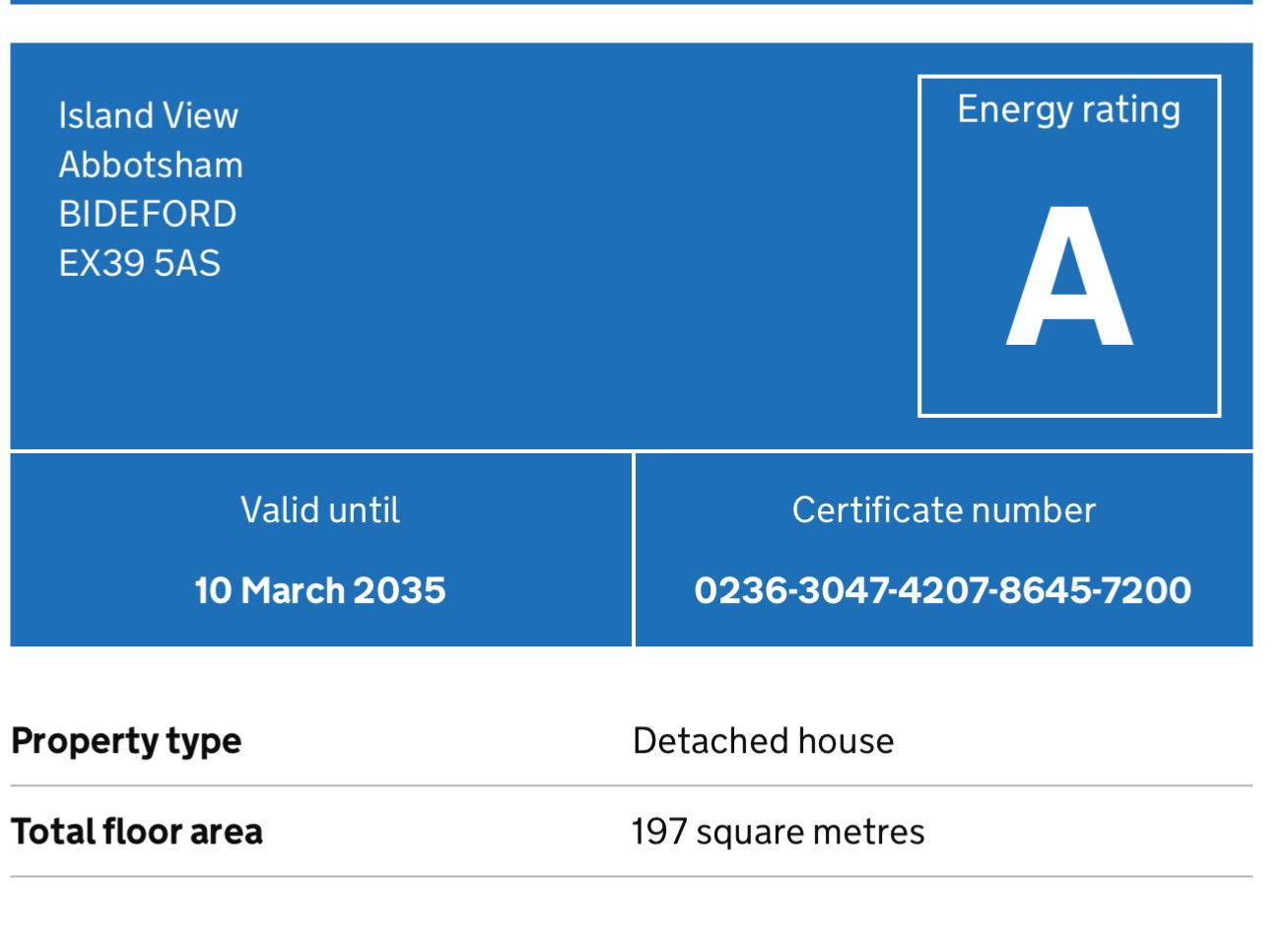This screenshot has height=943, width=1288.
Task: Click the 'Certificate number' label
Action: [x=943, y=510]
